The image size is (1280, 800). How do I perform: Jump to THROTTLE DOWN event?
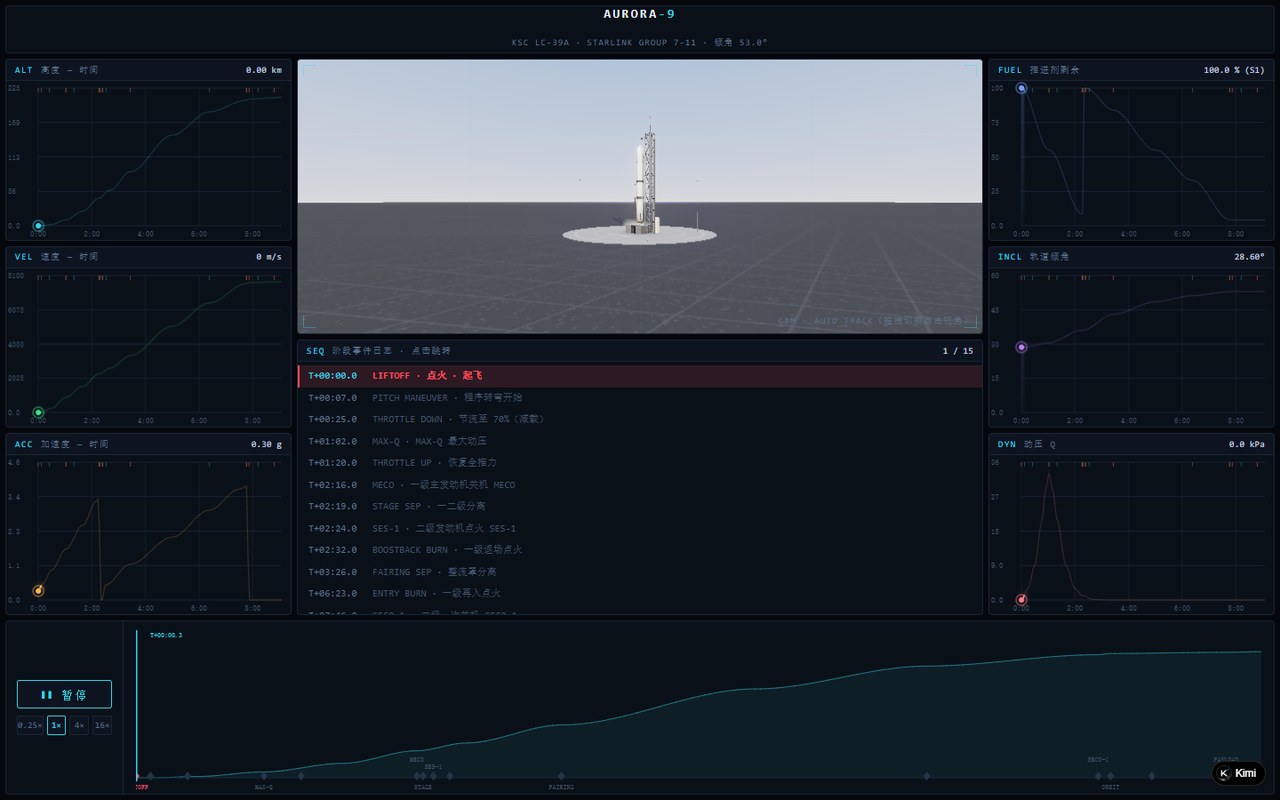click(640, 419)
